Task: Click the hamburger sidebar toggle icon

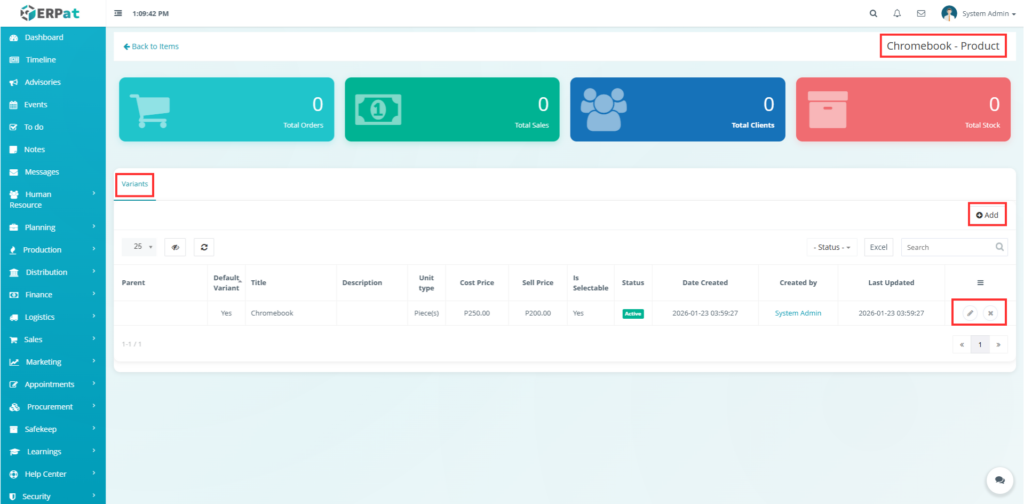Action: pos(119,14)
